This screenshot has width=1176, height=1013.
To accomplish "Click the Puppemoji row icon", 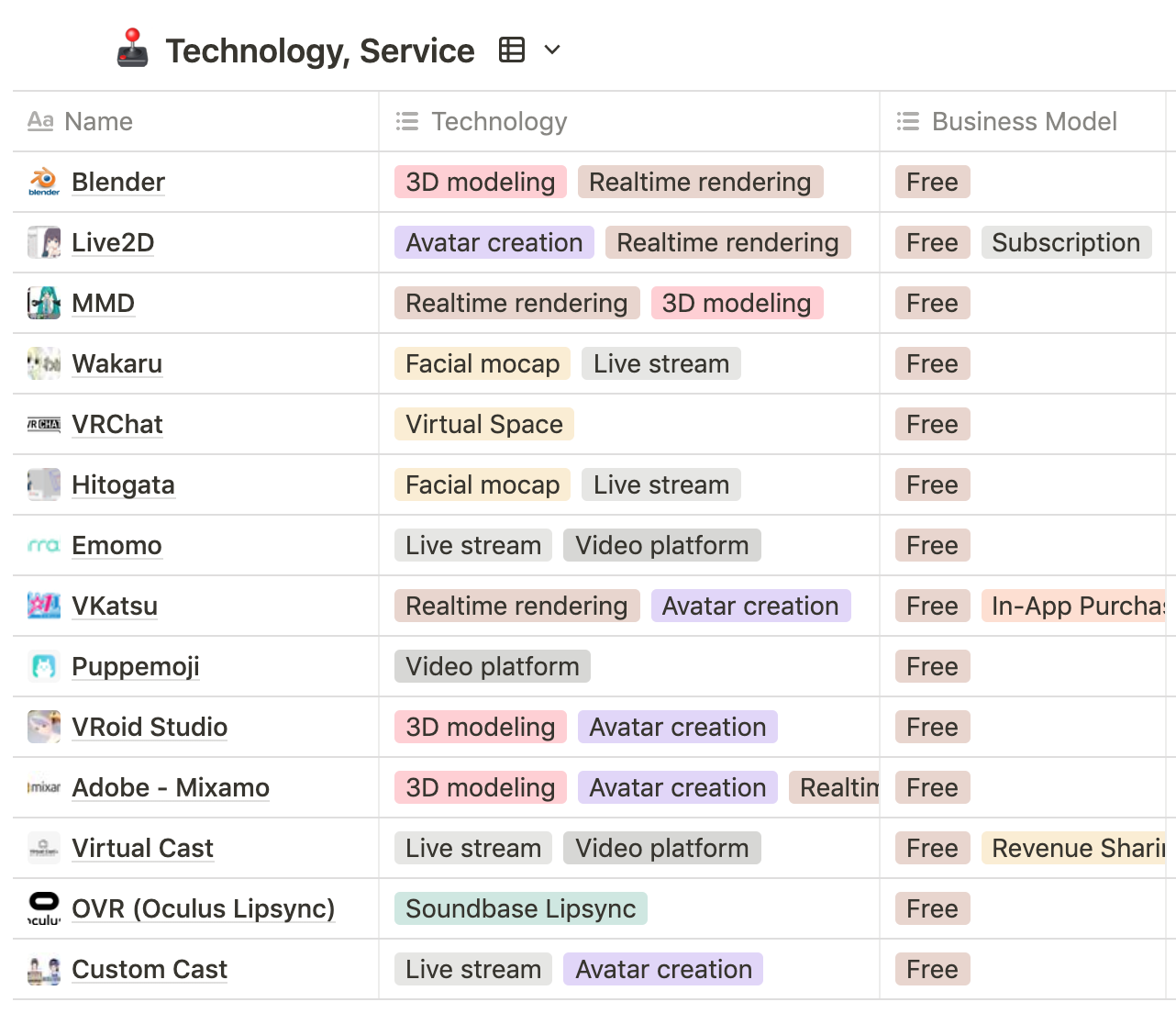I will point(44,666).
